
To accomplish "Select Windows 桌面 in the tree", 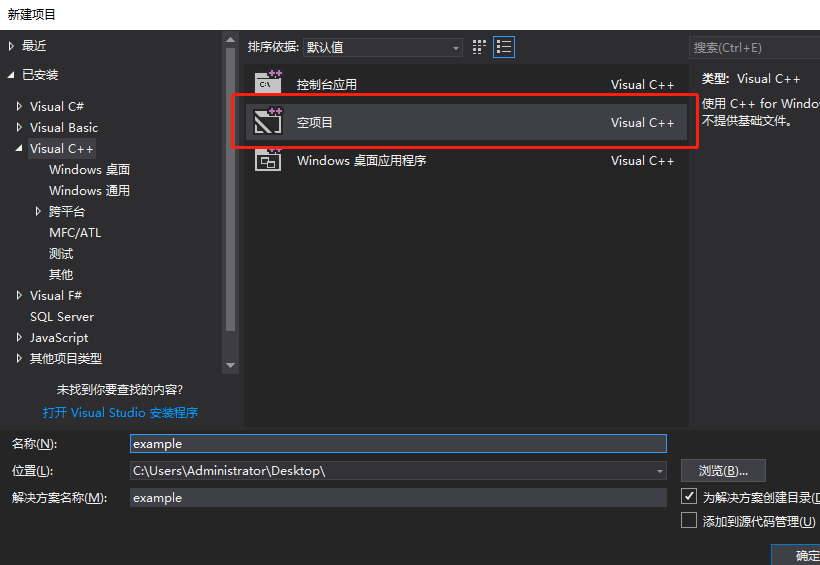I will pyautogui.click(x=89, y=170).
